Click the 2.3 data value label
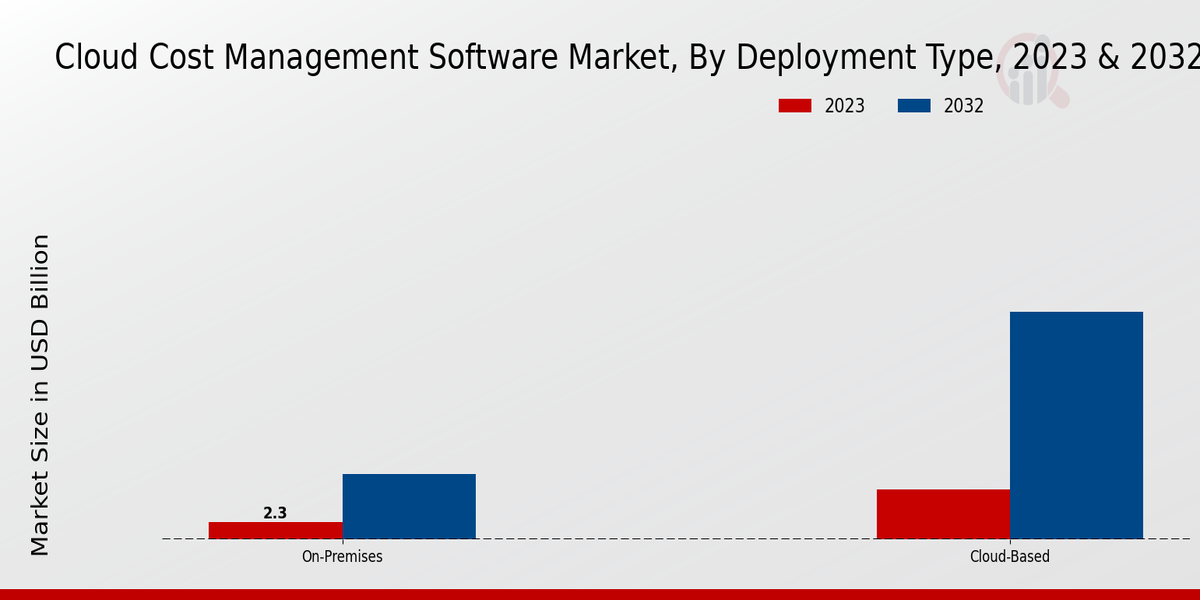1200x600 pixels. pos(275,513)
